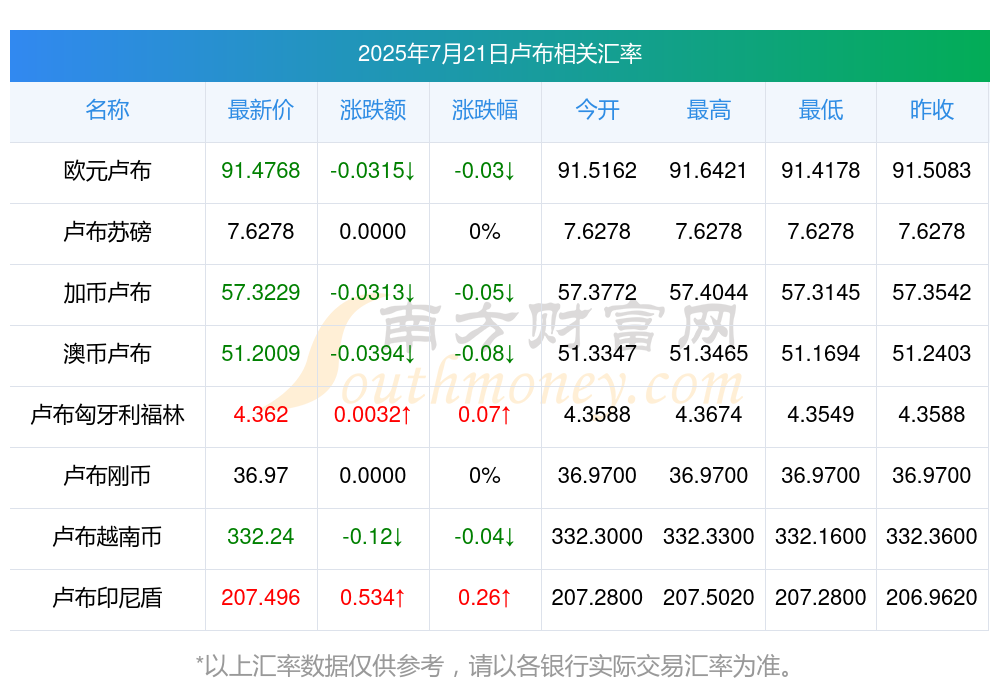Click change amount -0.0315↓
This screenshot has width=1000, height=698.
pos(372,170)
